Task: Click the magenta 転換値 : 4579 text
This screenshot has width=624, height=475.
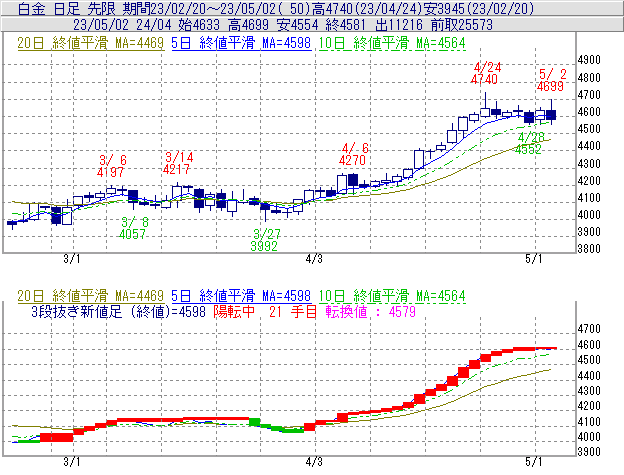Action: 370,311
